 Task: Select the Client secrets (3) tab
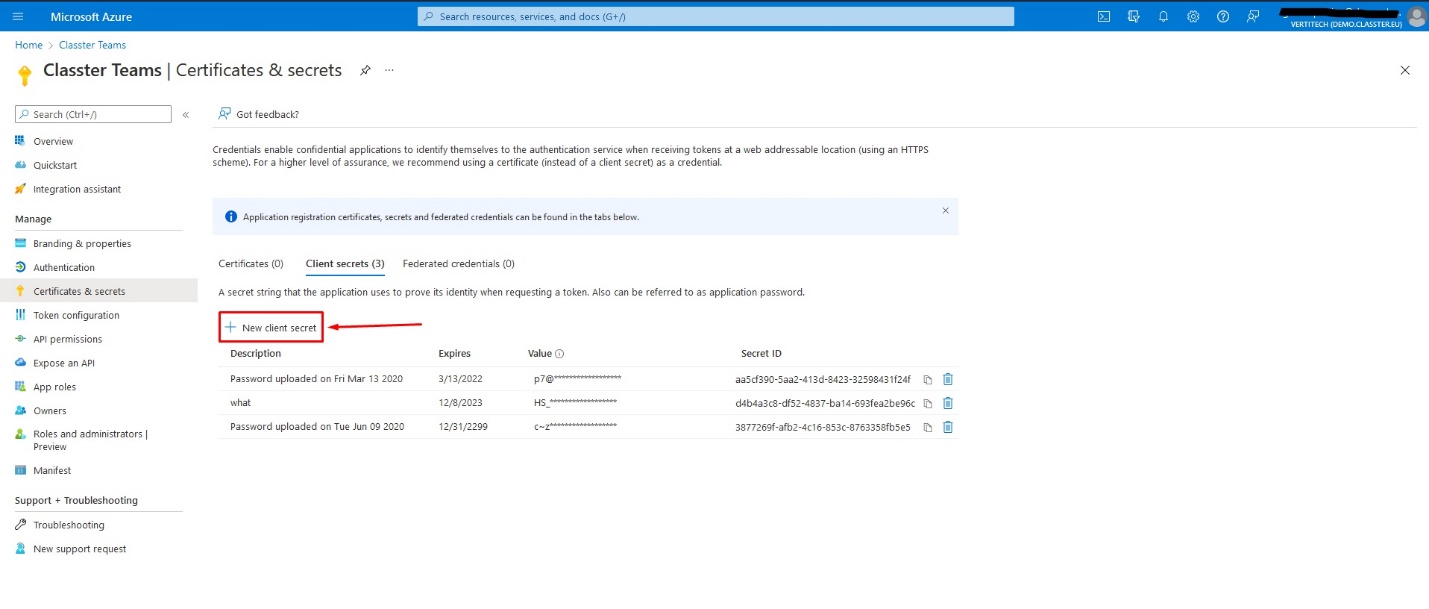click(345, 264)
